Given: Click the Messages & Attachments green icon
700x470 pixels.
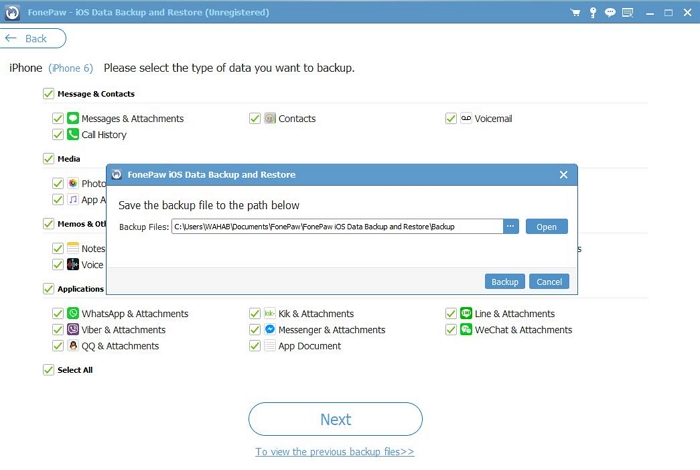Looking at the screenshot, I should click(x=73, y=118).
